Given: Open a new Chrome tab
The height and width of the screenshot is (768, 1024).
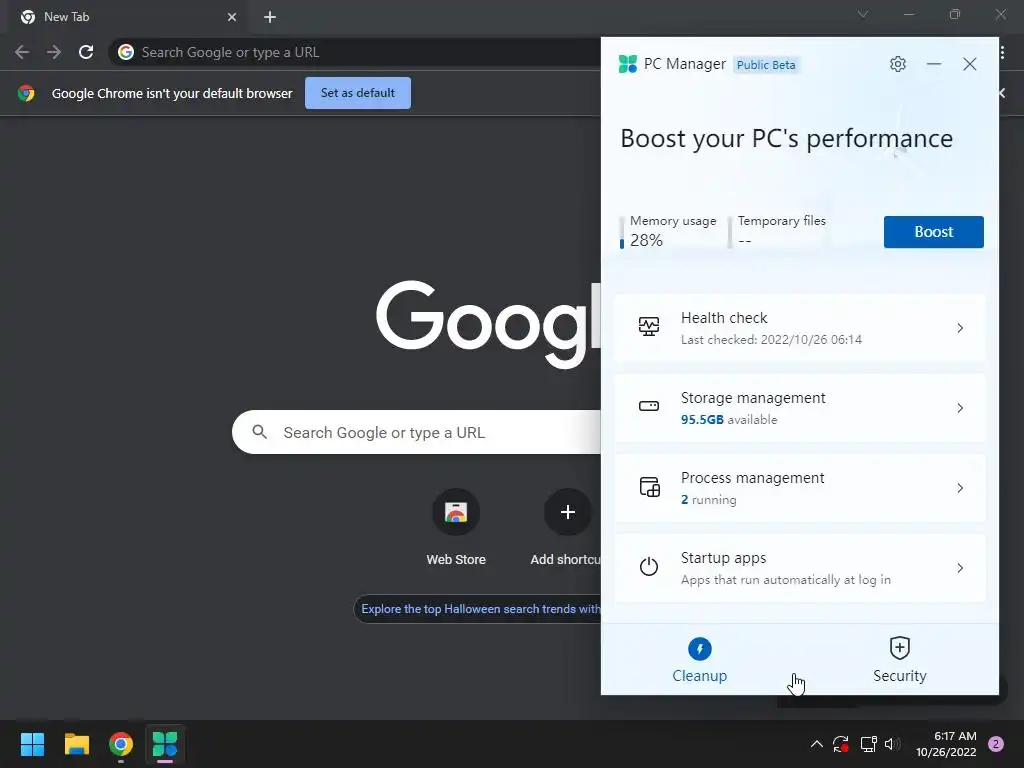Looking at the screenshot, I should 270,17.
